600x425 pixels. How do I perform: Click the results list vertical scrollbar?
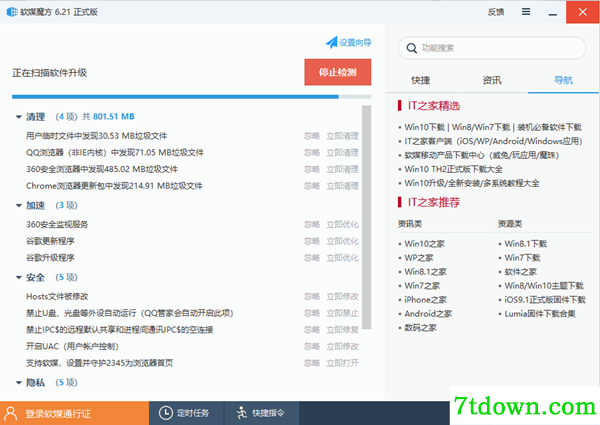366,217
